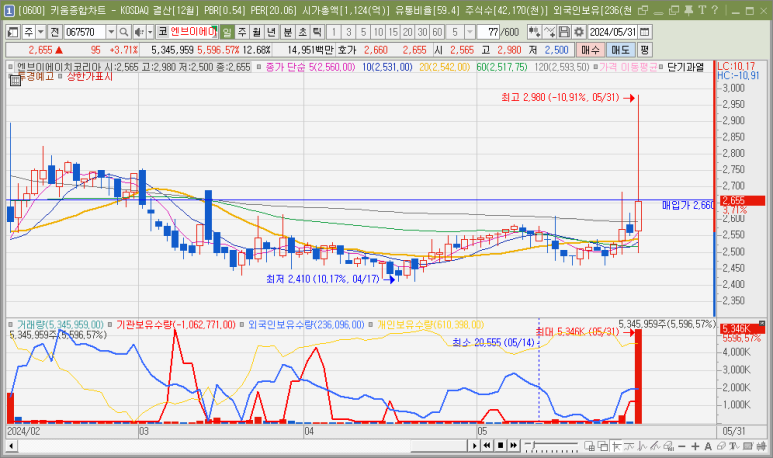This screenshot has height=458, width=773.
Task: Click the 매도 sell button
Action: (621, 50)
